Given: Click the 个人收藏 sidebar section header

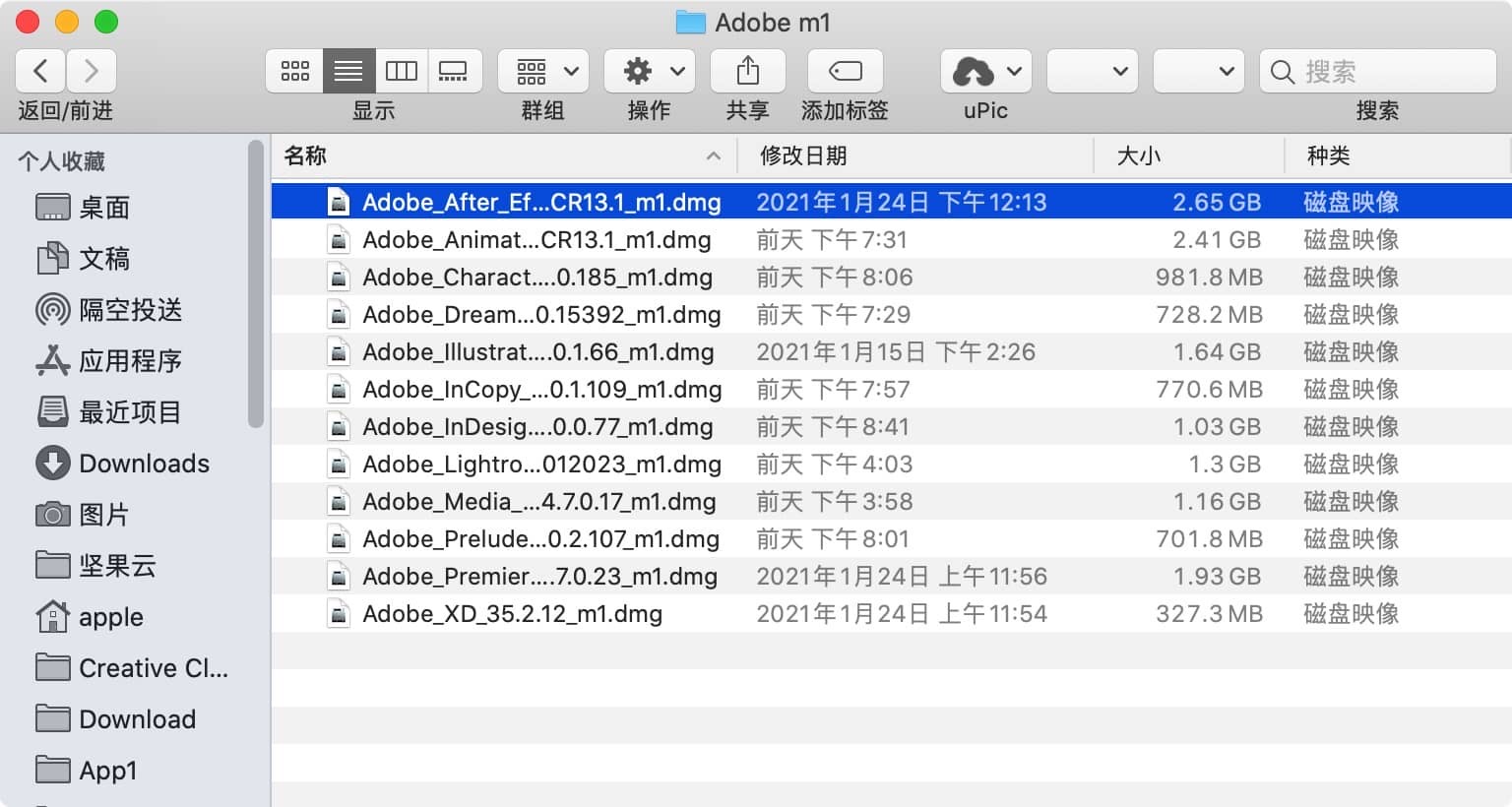Looking at the screenshot, I should 61,160.
